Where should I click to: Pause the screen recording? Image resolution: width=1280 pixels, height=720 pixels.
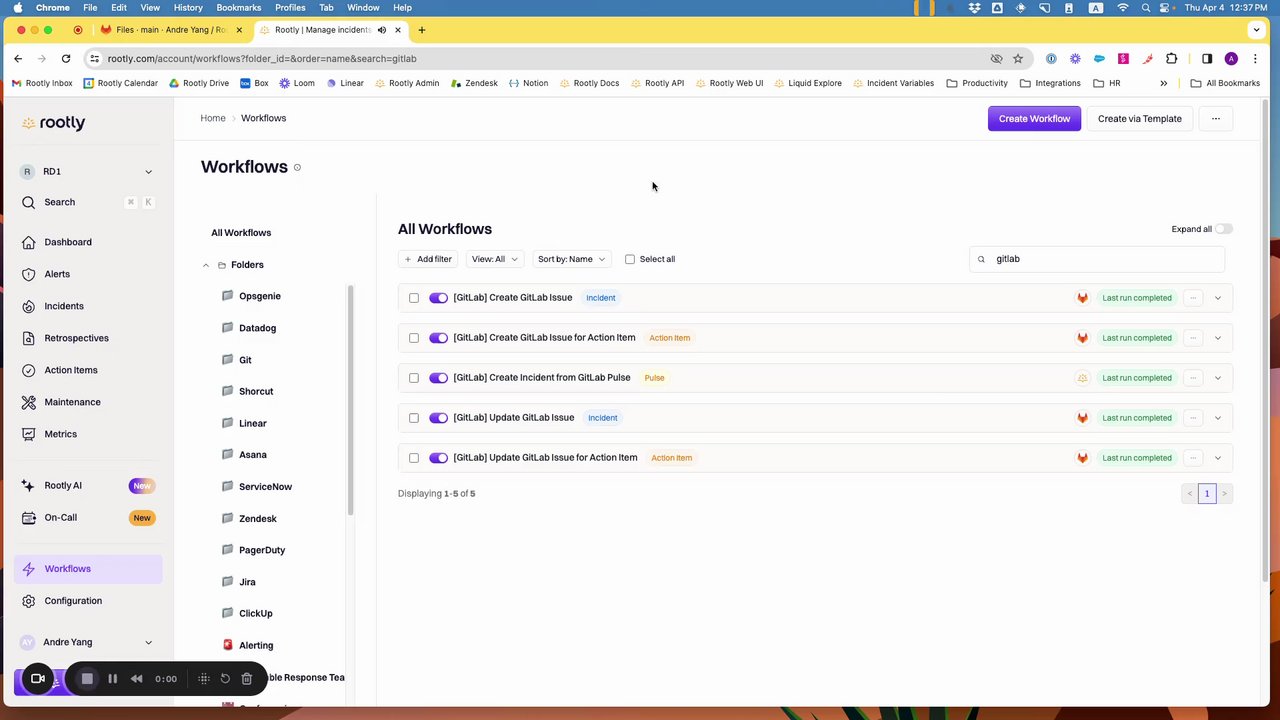(112, 679)
